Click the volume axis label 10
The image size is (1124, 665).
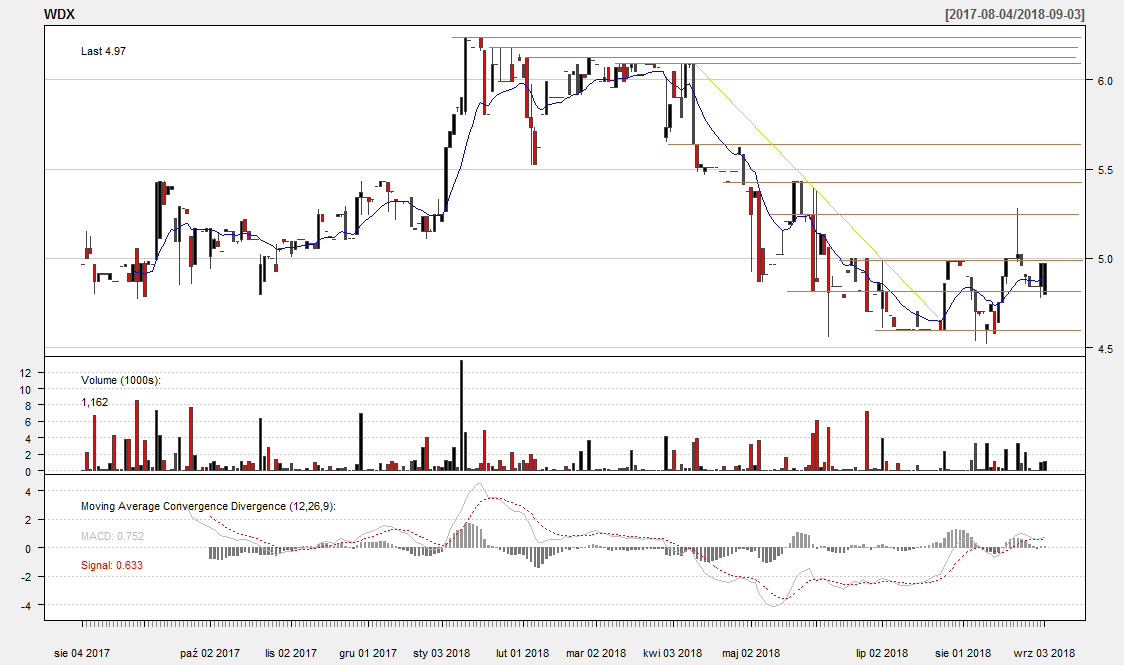coord(26,390)
